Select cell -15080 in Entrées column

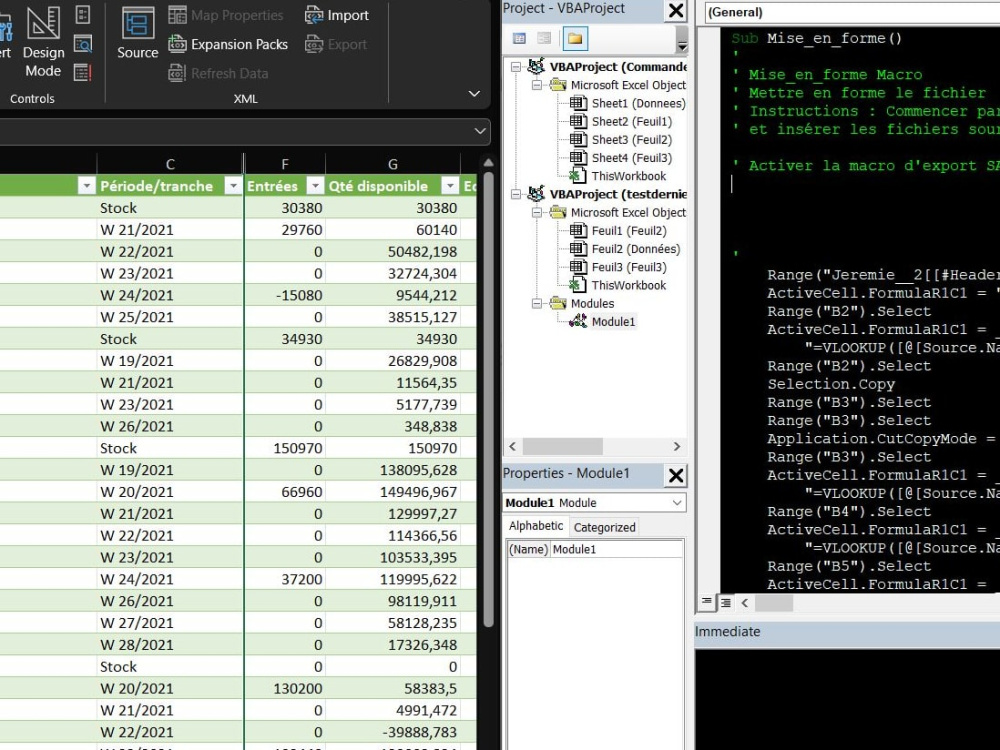click(x=284, y=295)
